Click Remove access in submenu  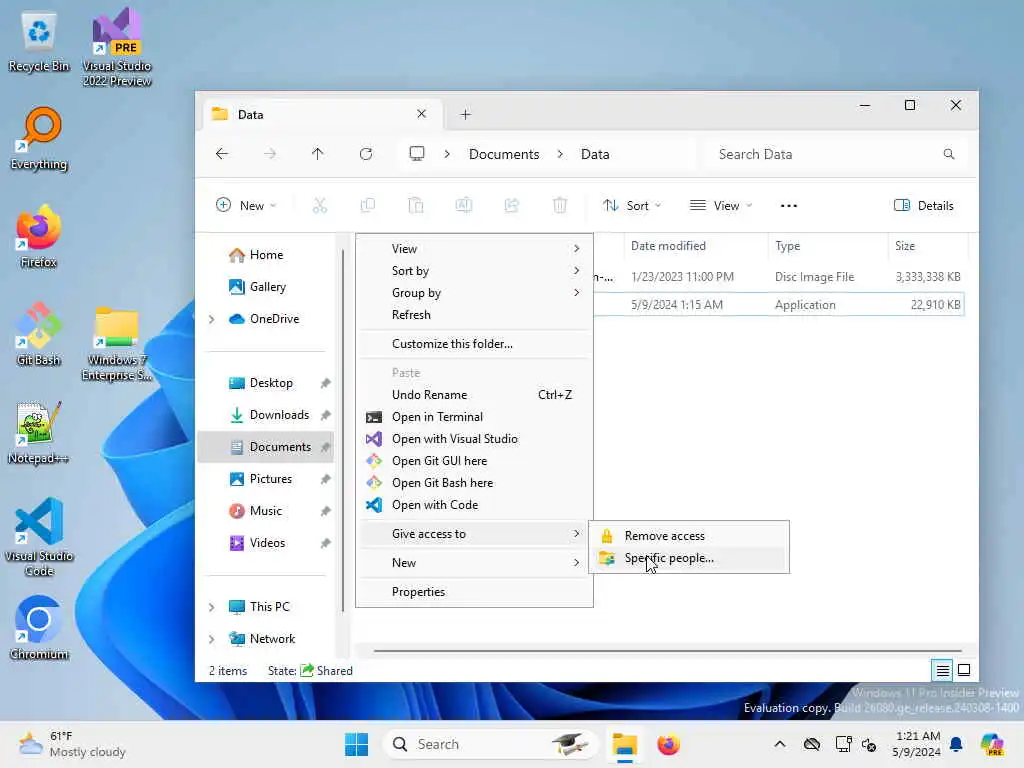click(689, 536)
